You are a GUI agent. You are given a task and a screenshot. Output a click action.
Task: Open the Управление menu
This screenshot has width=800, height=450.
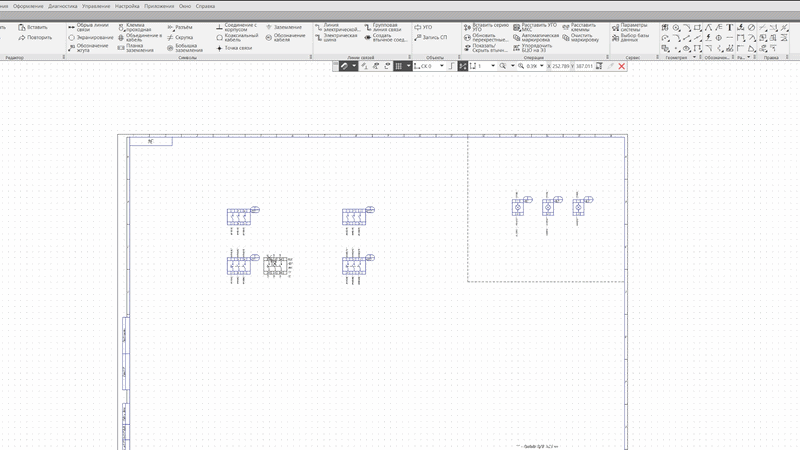pyautogui.click(x=96, y=6)
